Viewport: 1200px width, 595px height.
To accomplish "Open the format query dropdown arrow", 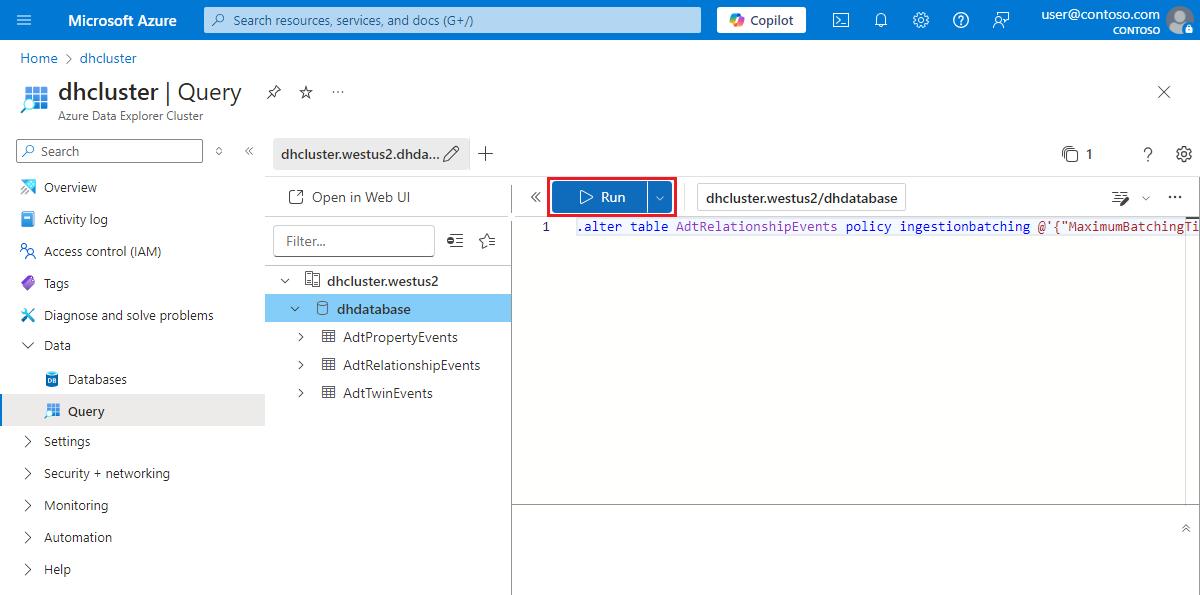I will [1146, 198].
